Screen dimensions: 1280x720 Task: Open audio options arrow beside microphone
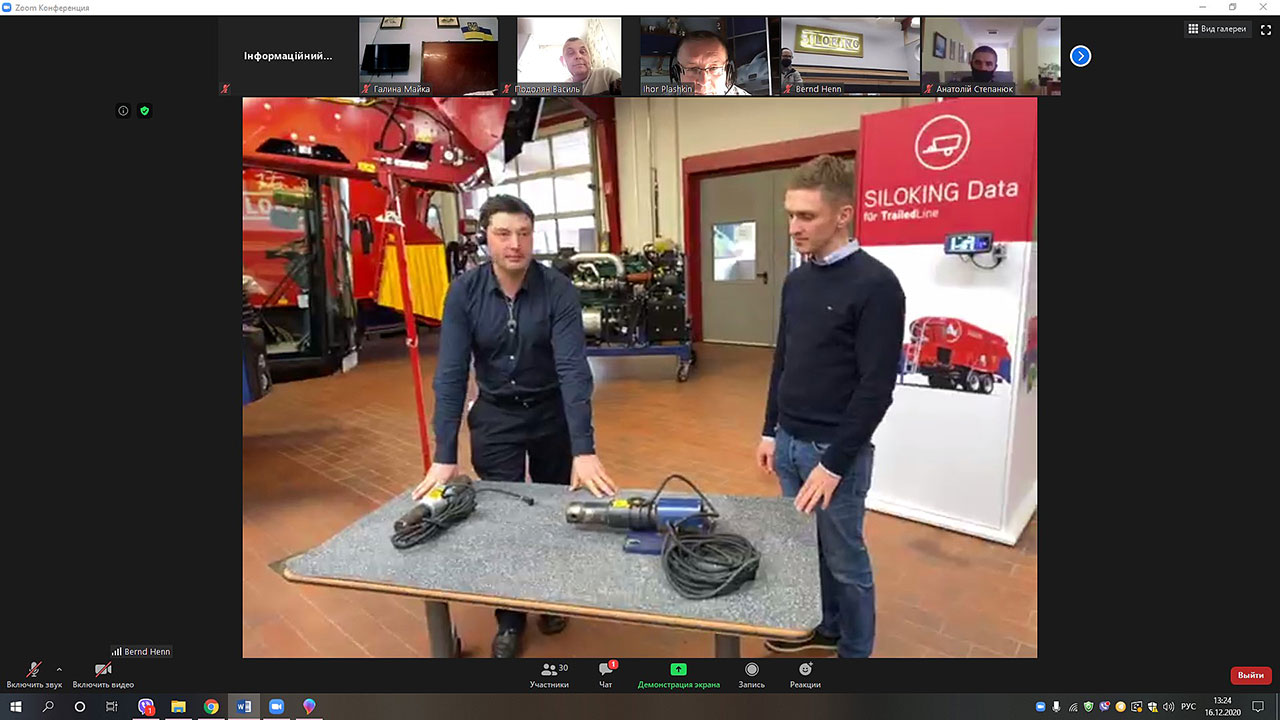point(59,669)
